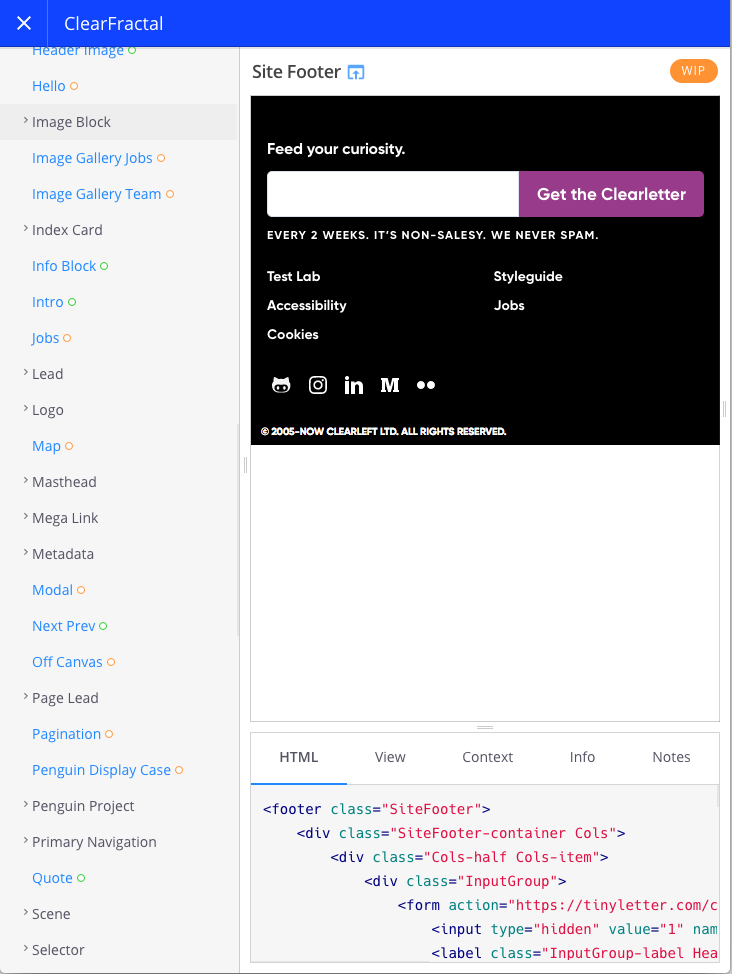Open Site Footer preview in new window icon

pos(356,73)
